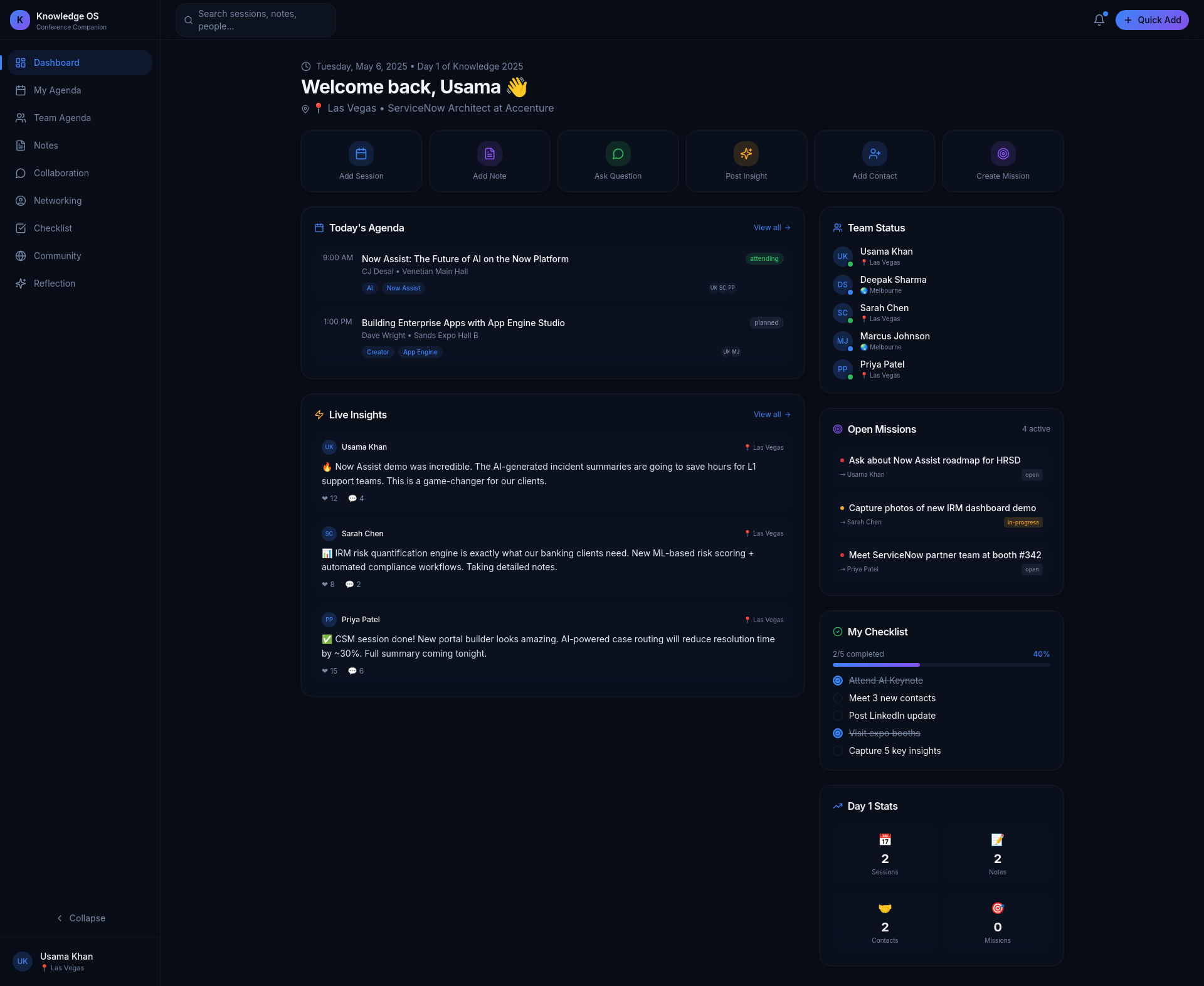Click the Contacts handshake stat icon
Screen dimensions: 1204x986
pos(885,908)
